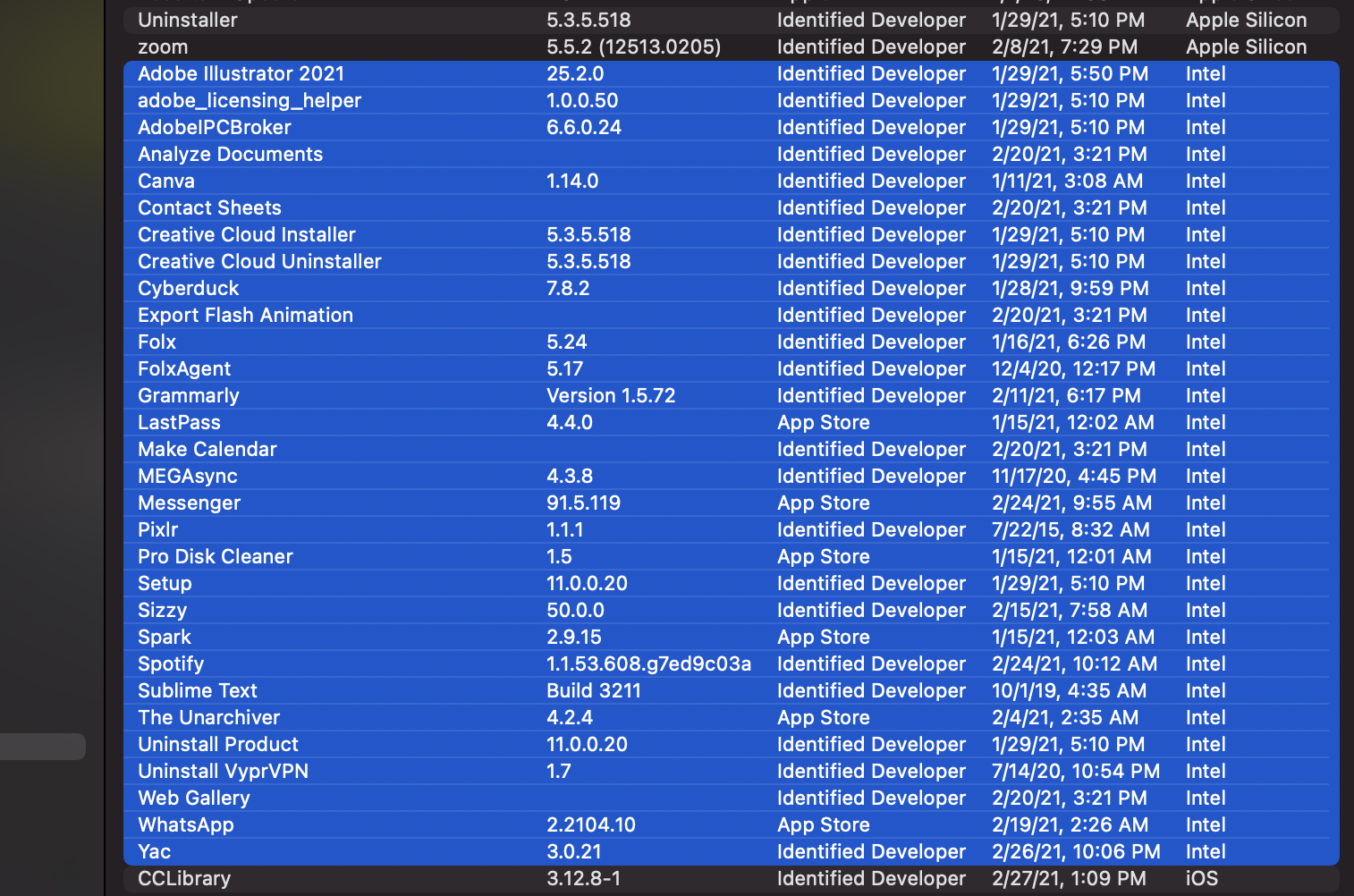Click The Unarchiver entry
Viewport: 1354px width, 896px height.
732,717
